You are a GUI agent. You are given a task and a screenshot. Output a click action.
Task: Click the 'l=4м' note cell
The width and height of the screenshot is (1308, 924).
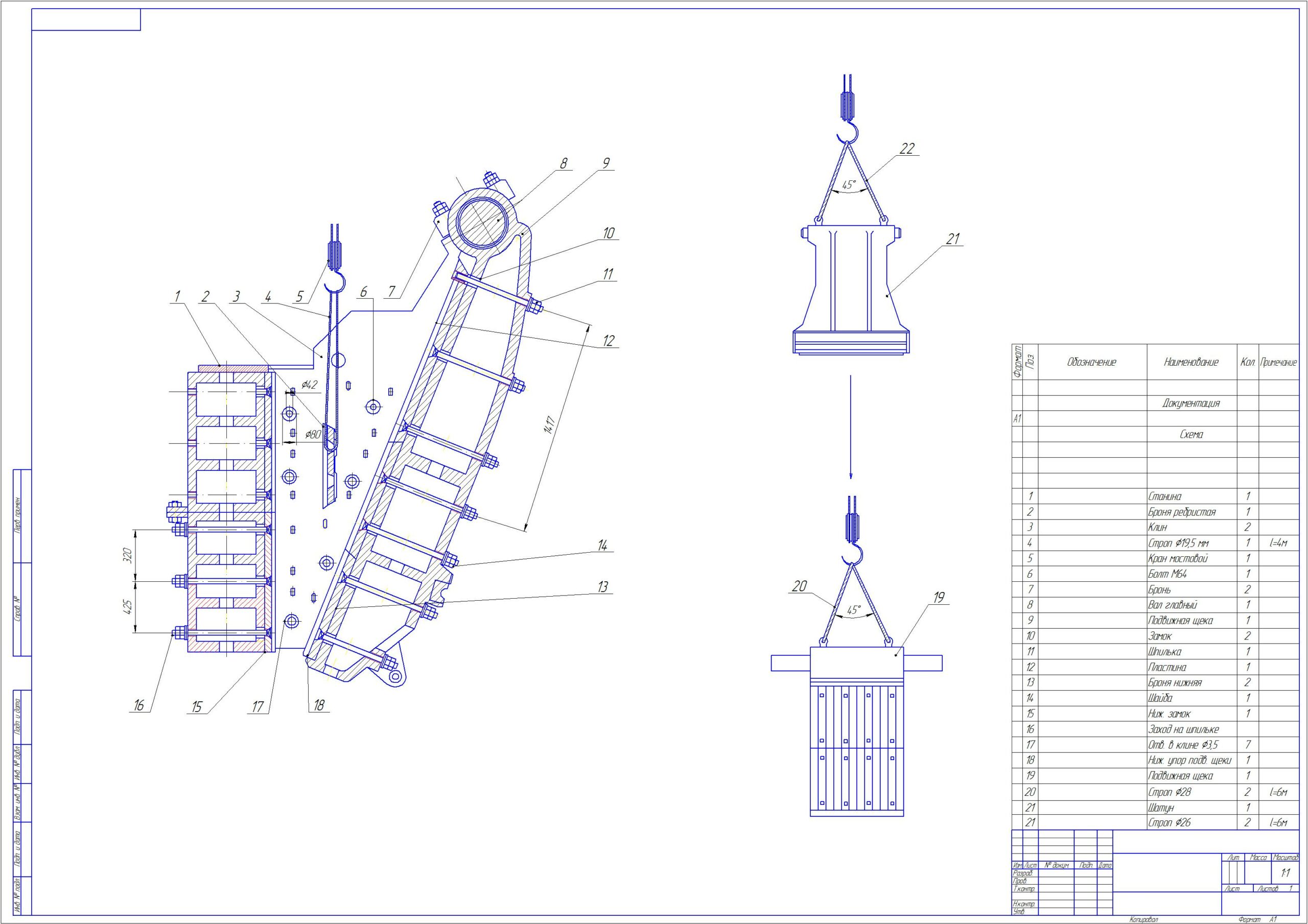(1278, 543)
